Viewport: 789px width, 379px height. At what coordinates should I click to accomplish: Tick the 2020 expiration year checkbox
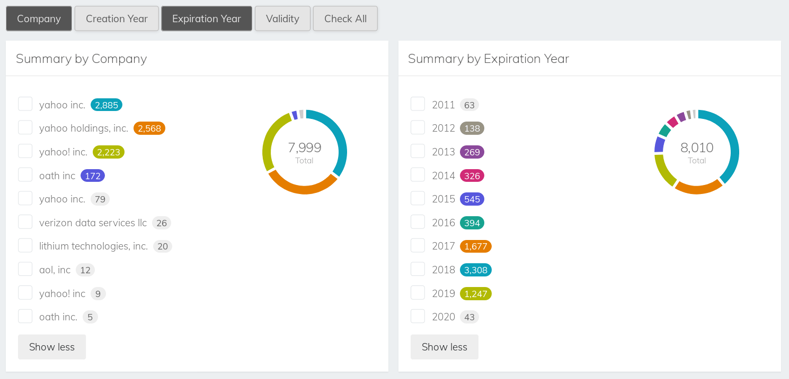point(418,317)
